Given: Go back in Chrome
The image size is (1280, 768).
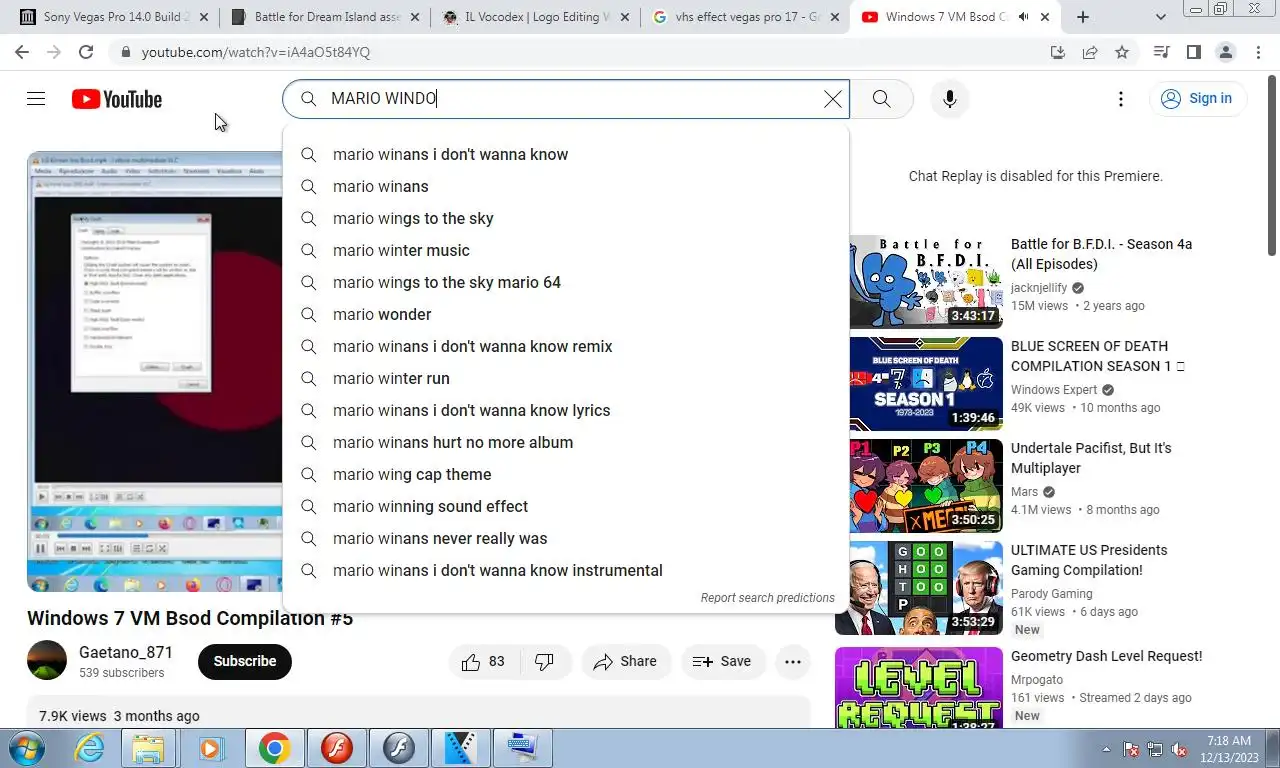Looking at the screenshot, I should click(22, 52).
